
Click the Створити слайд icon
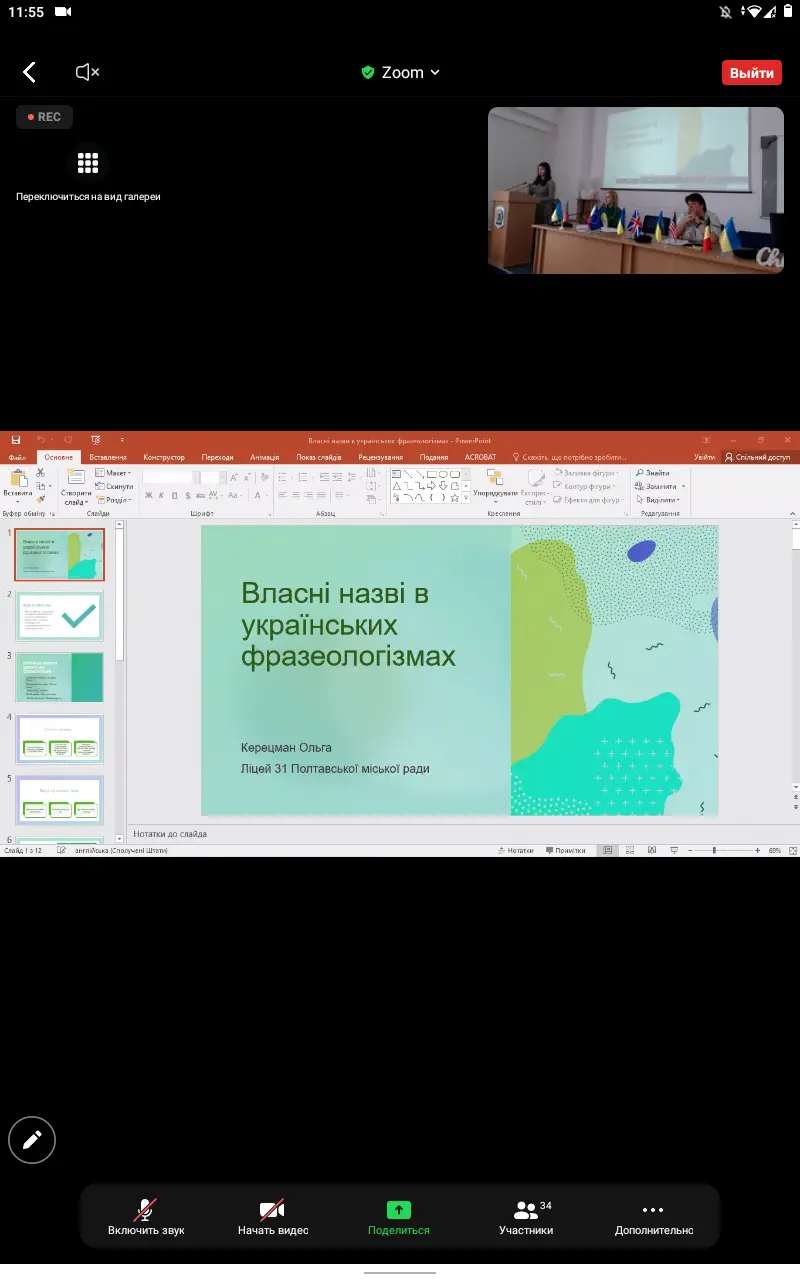tap(75, 479)
